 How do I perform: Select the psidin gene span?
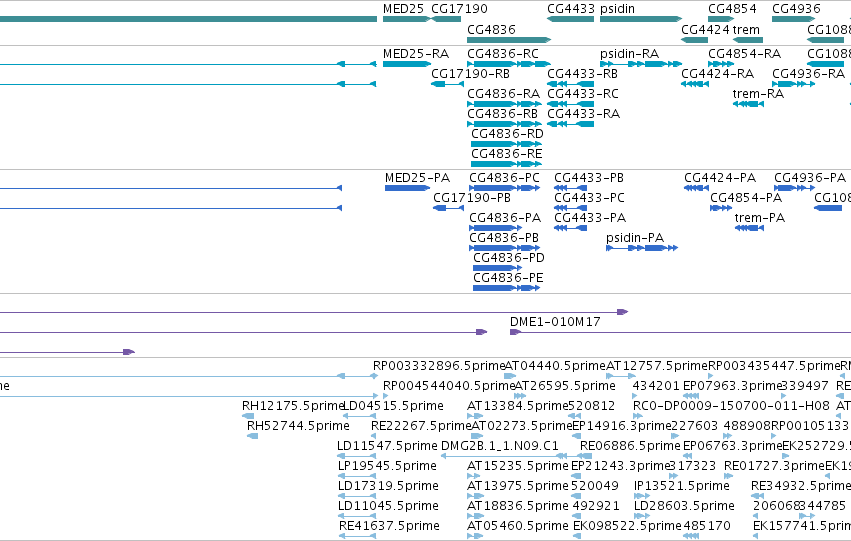click(641, 19)
